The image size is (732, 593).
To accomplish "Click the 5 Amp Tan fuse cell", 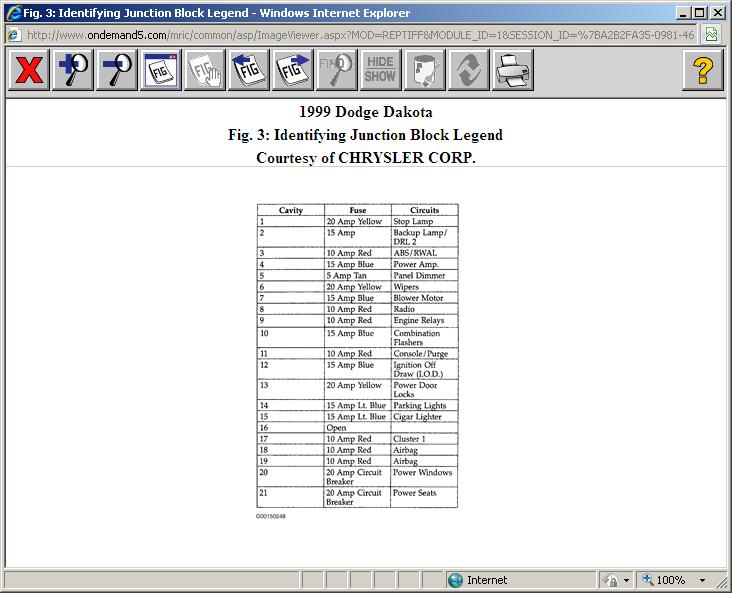I will point(358,275).
